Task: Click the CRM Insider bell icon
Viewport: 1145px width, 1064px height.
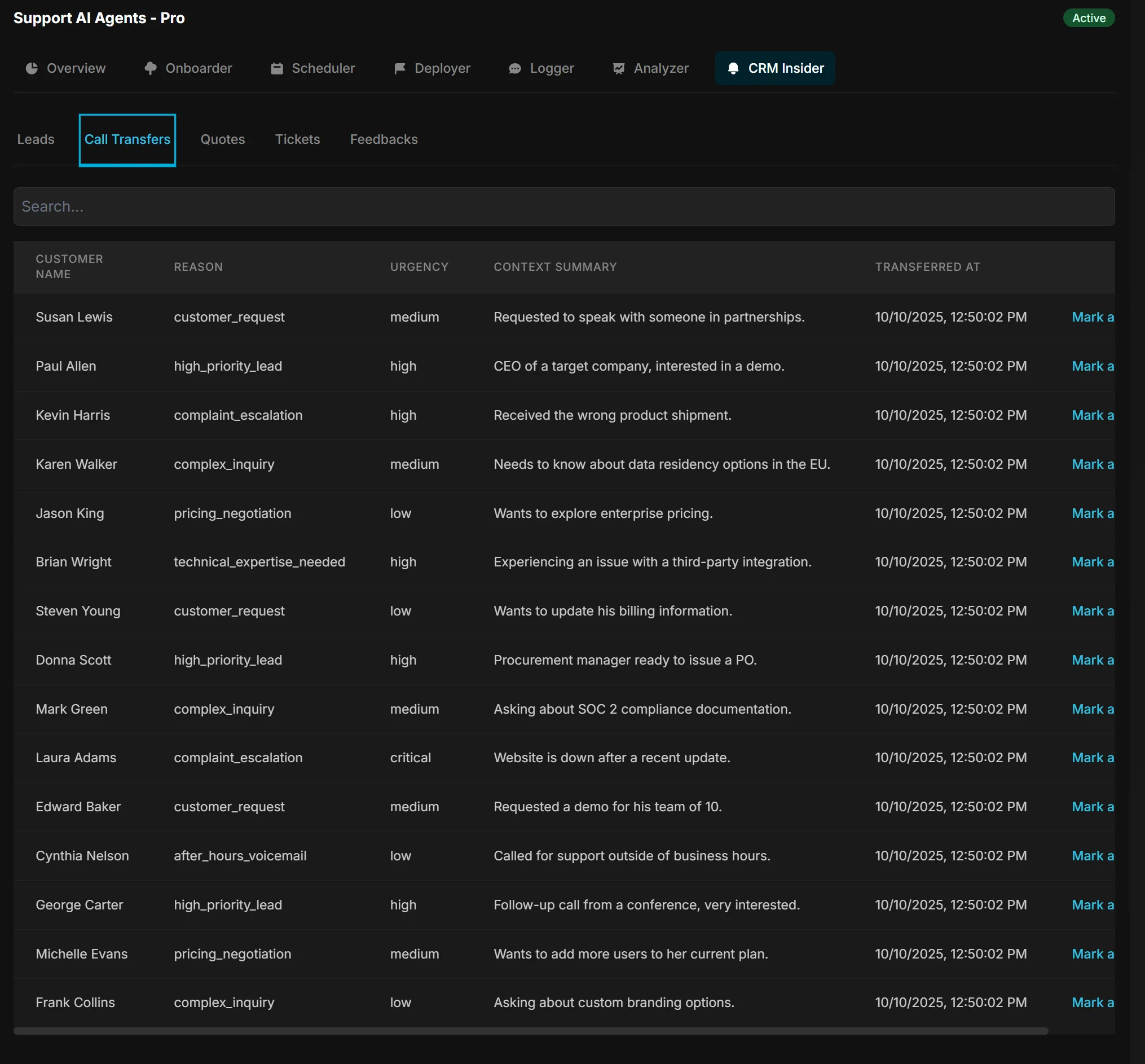Action: (x=734, y=68)
